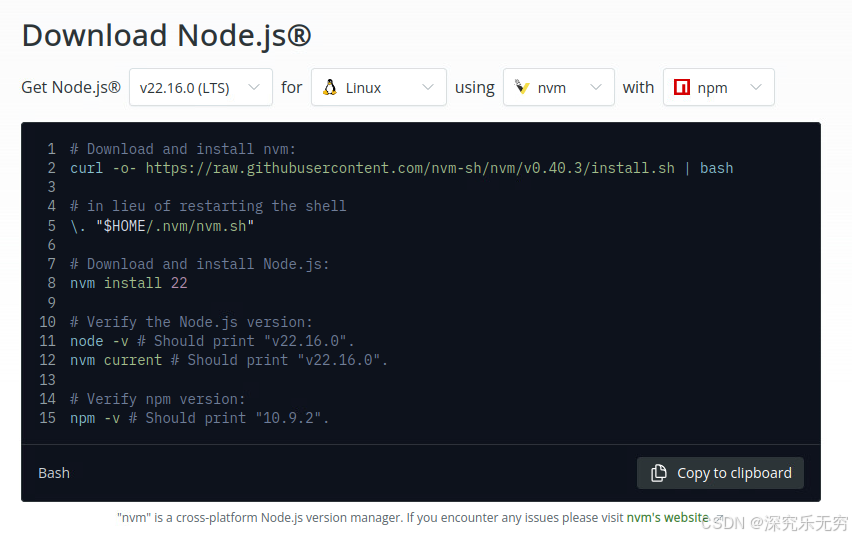
Task: Click the $HOME/.nvm/nvm.sh source line
Action: 162,226
